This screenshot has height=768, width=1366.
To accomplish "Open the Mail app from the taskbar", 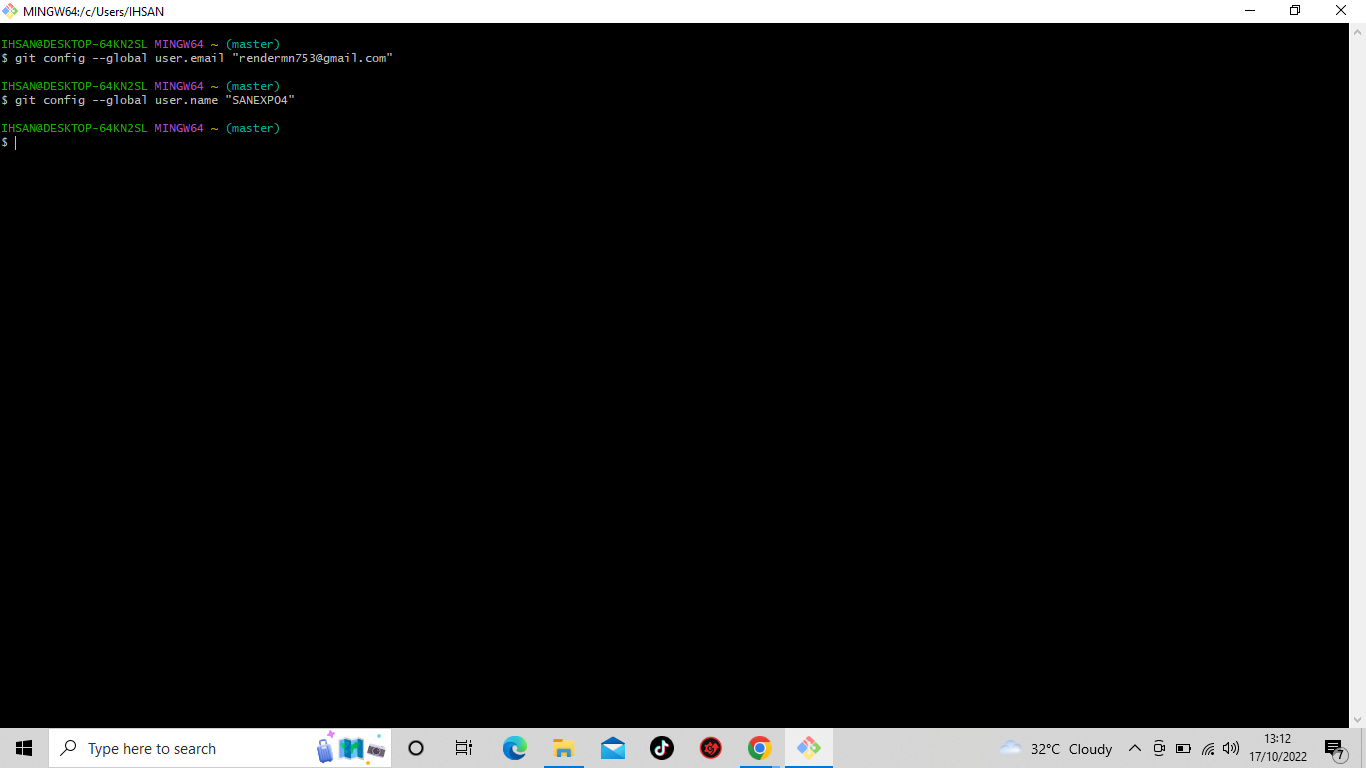I will point(612,748).
